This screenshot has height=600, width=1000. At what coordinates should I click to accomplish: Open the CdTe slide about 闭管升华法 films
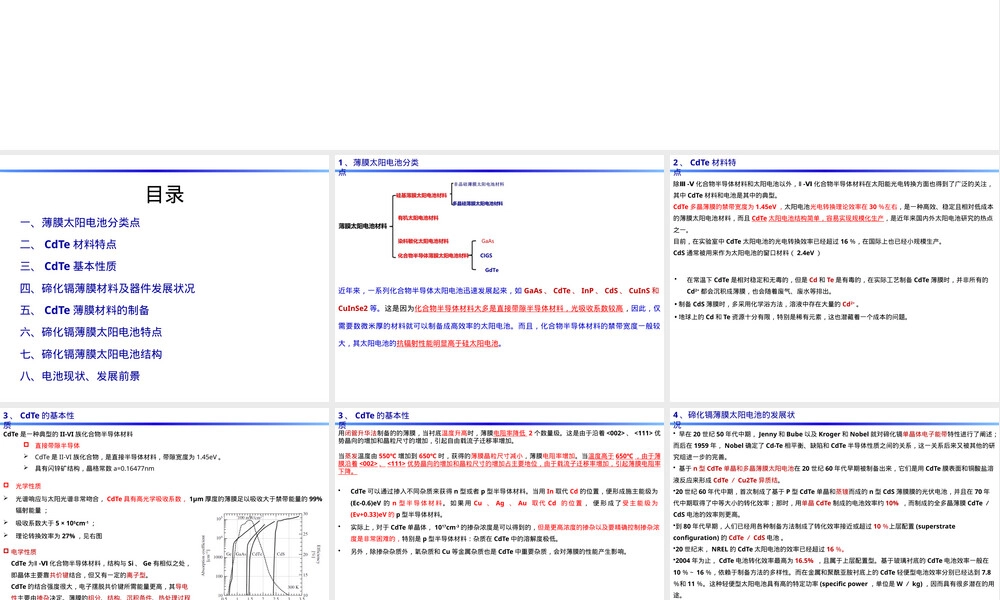[499, 504]
